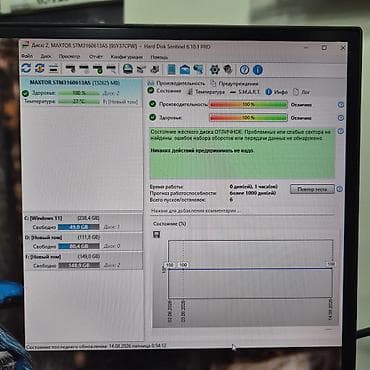Click the drive icon with the green badge

click(x=98, y=69)
